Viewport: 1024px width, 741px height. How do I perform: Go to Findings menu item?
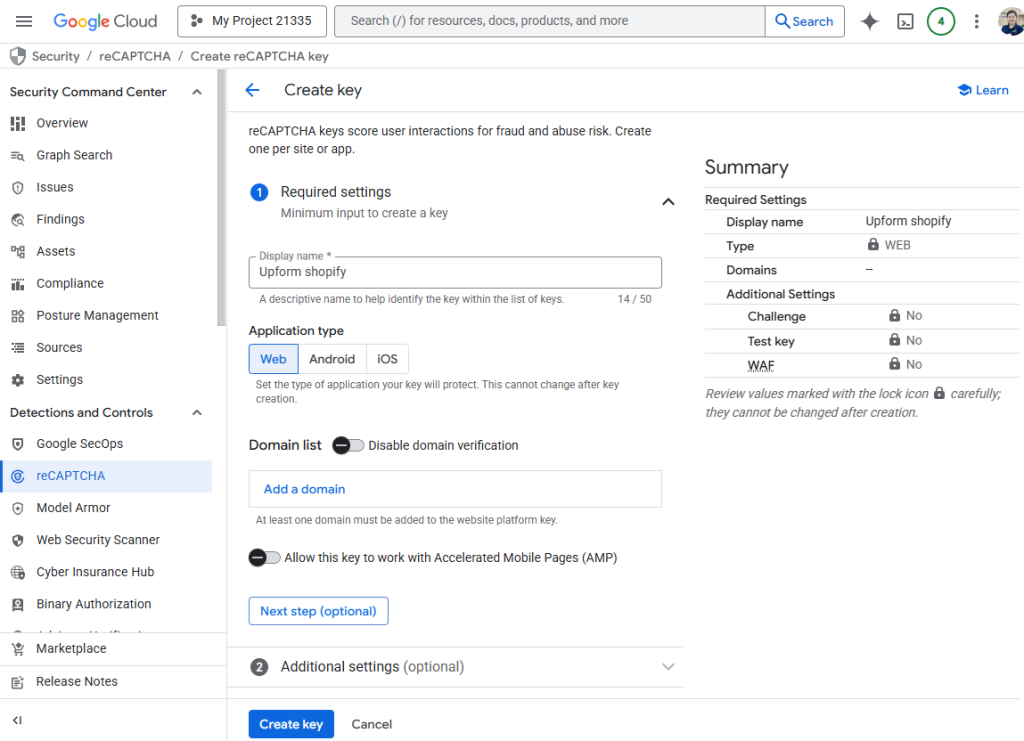click(x=60, y=219)
